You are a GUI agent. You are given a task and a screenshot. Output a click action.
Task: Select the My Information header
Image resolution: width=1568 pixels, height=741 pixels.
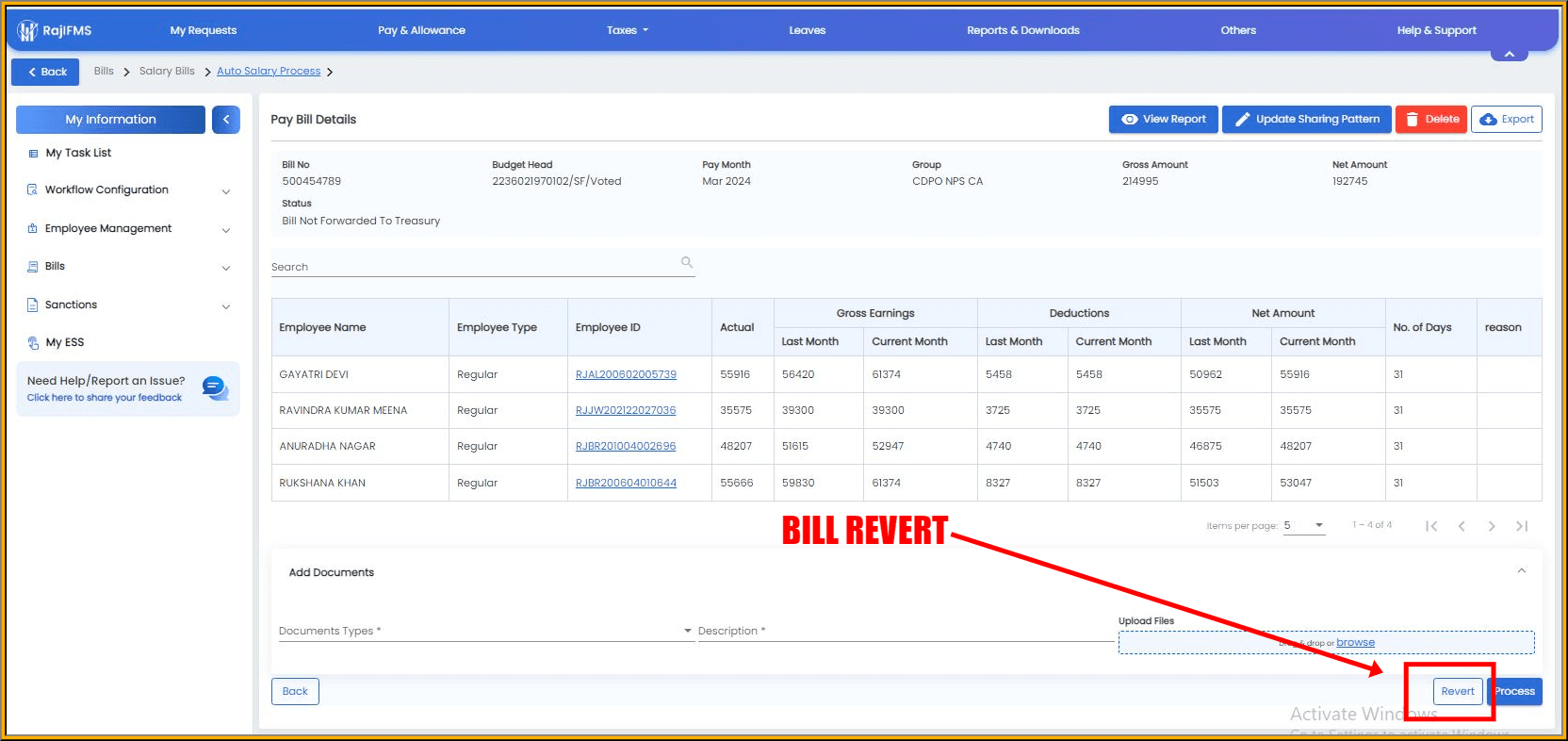point(110,120)
